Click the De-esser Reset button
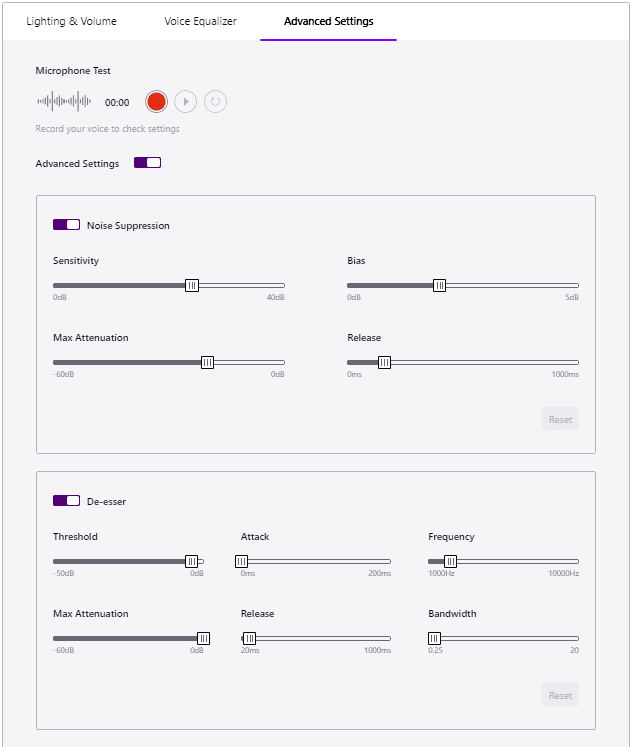Viewport: 634px width, 747px height. coord(560,695)
